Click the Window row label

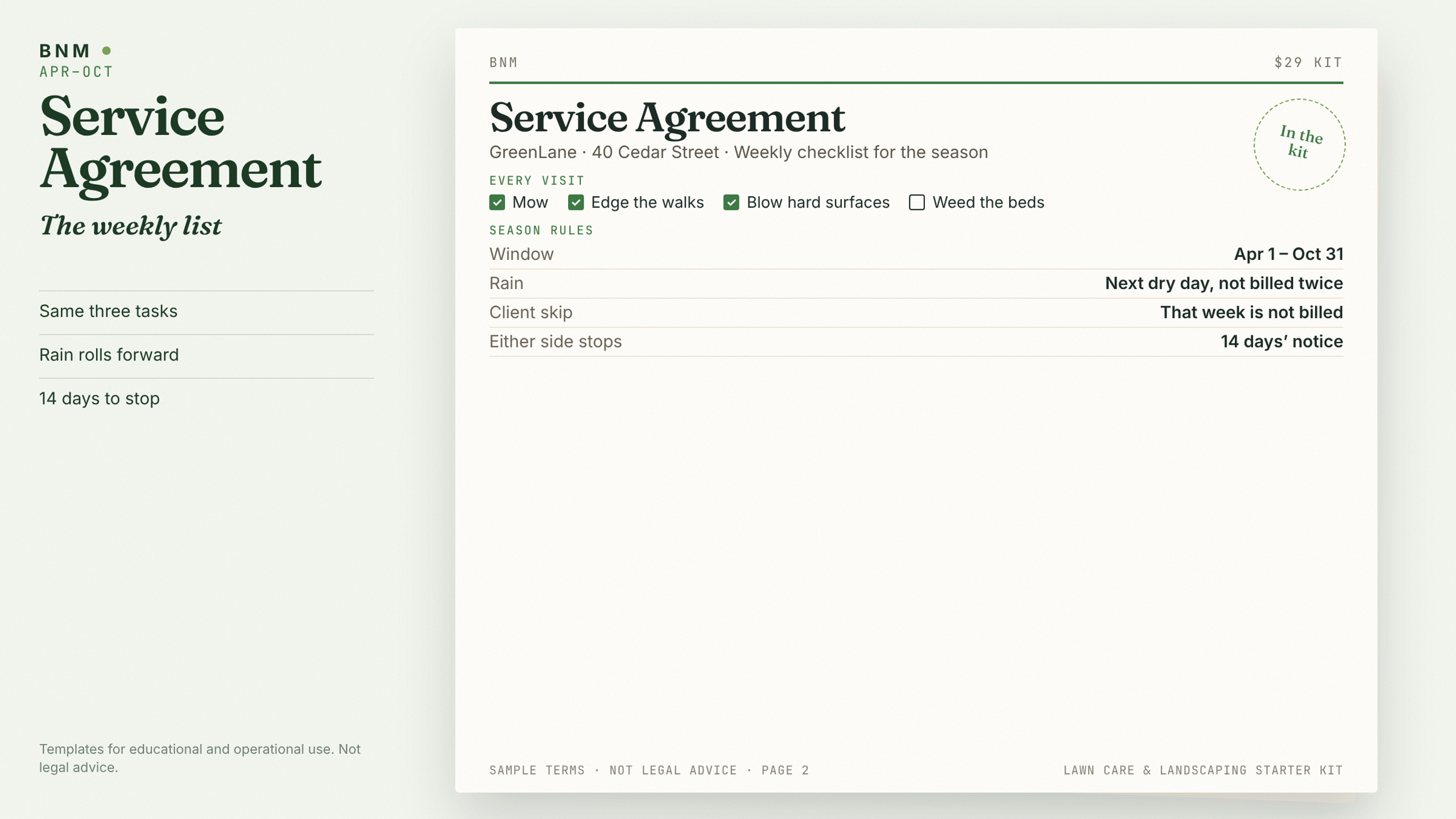(x=521, y=254)
